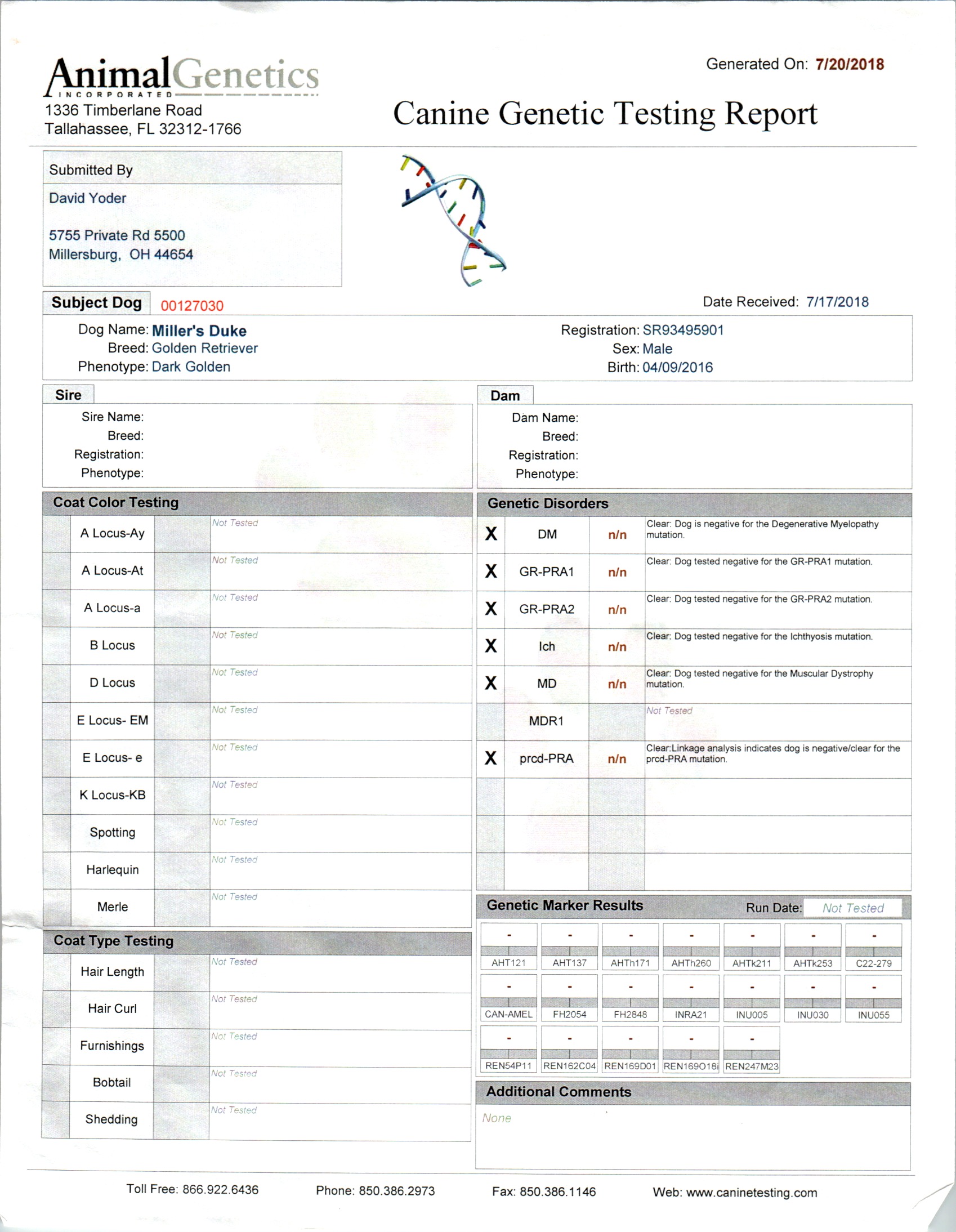Image resolution: width=956 pixels, height=1232 pixels.
Task: Click the 'A Locus-Ay' row label
Action: 112,533
